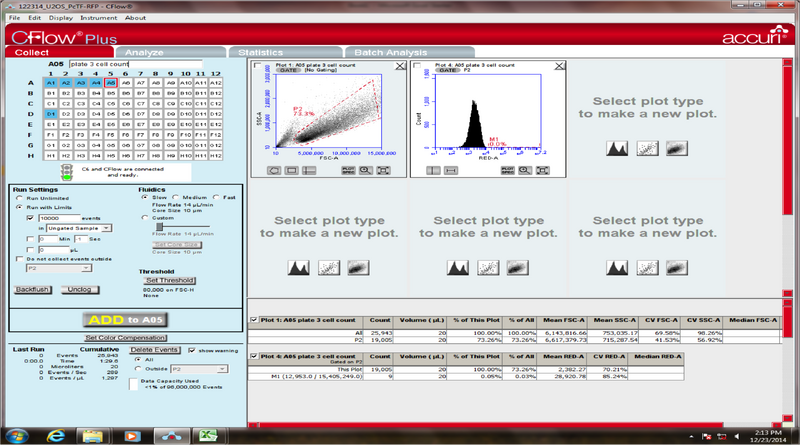Switch to the Statistics tab
Image resolution: width=800 pixels, height=445 pixels.
[286, 52]
